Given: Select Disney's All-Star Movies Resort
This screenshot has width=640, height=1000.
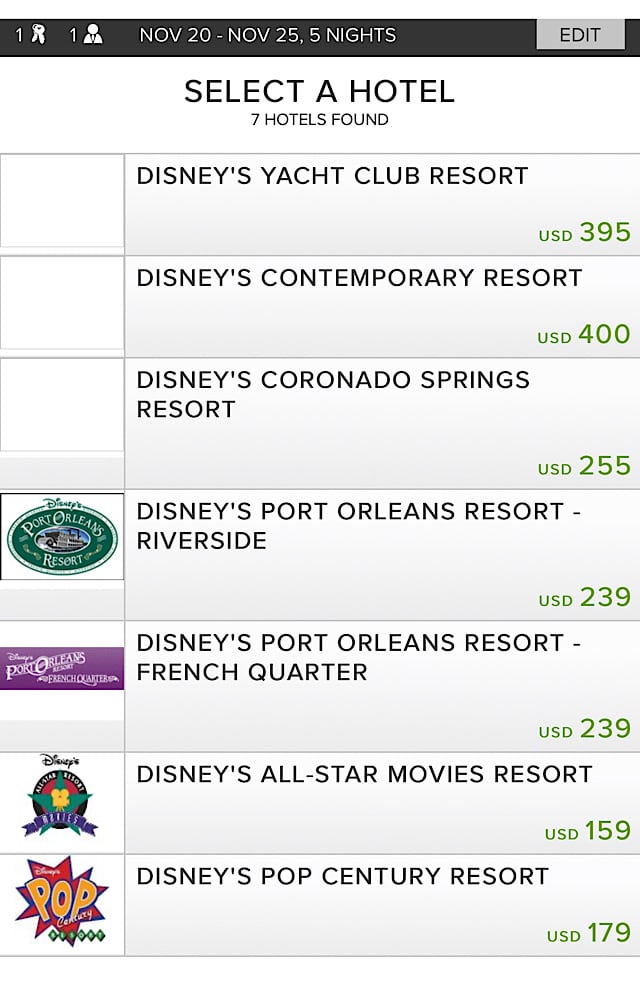Looking at the screenshot, I should click(382, 802).
